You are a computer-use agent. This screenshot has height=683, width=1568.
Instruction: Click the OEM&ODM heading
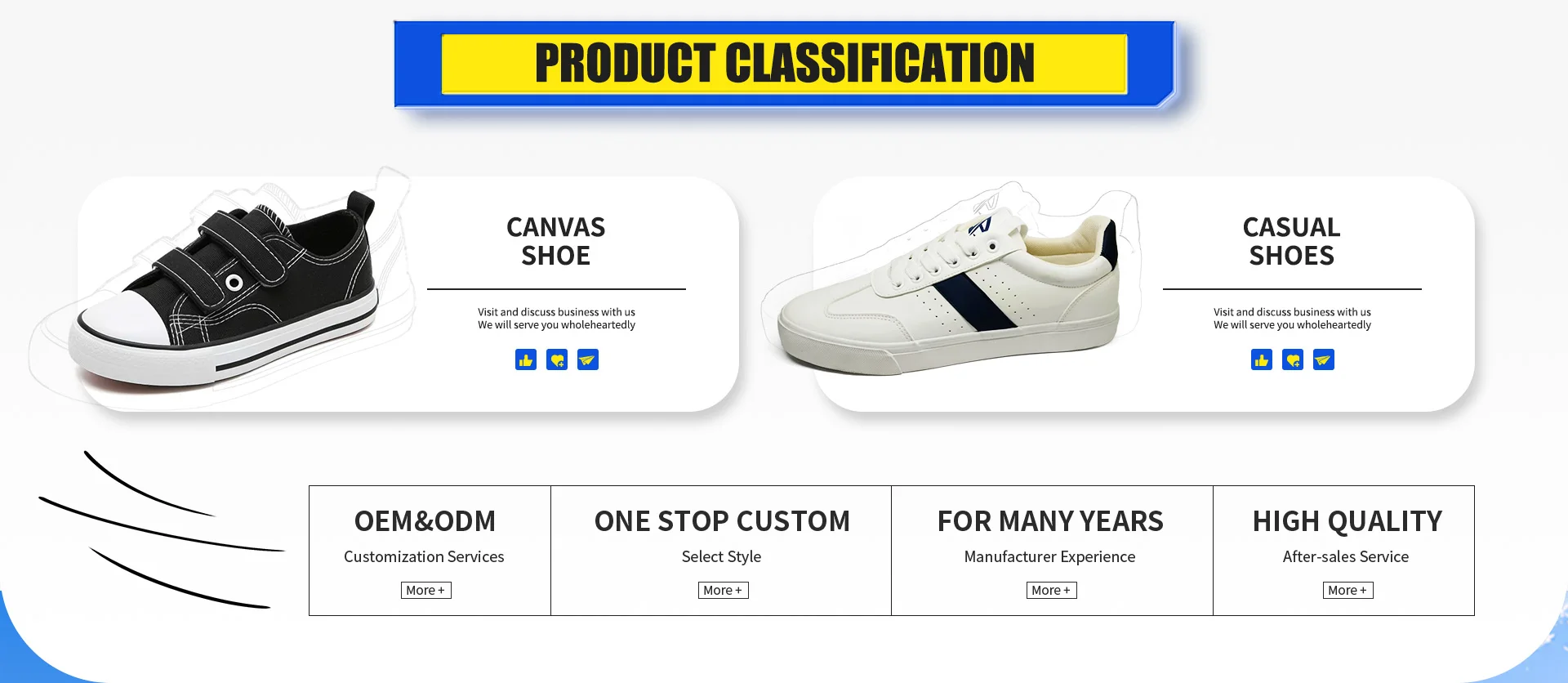click(x=425, y=521)
